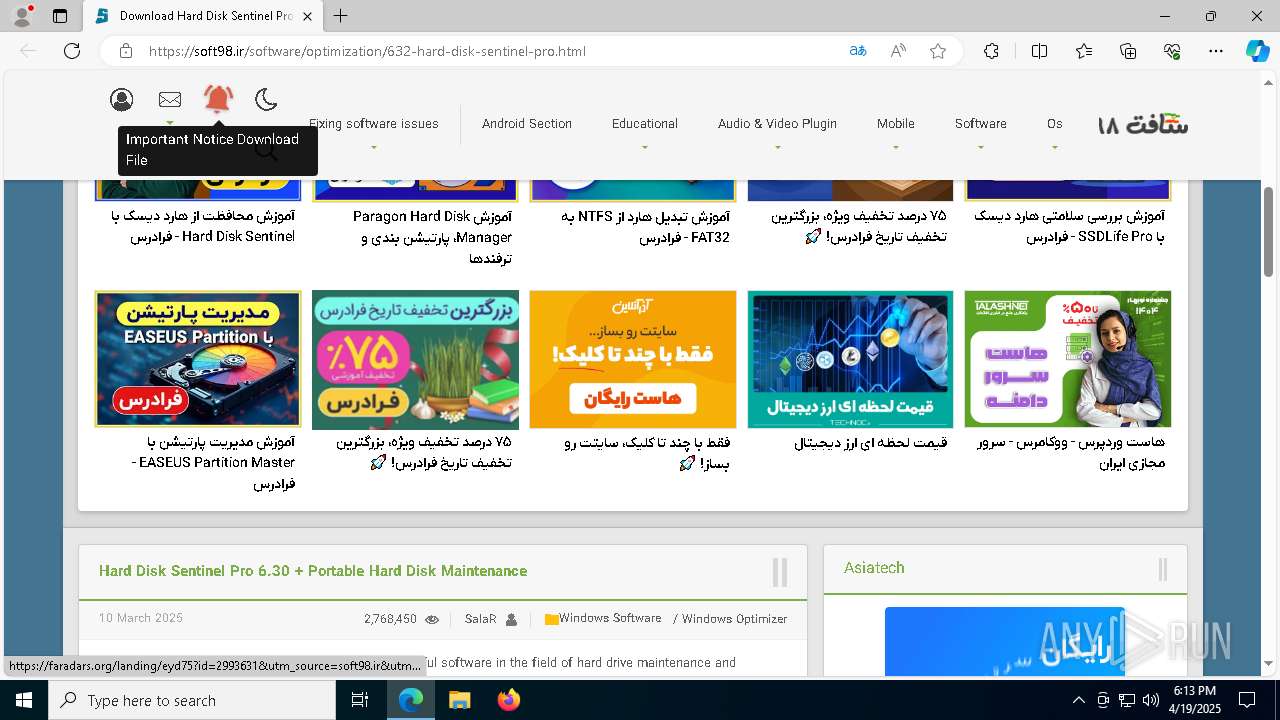
Task: Open the Audio & Video Plugin menu
Action: tap(777, 124)
